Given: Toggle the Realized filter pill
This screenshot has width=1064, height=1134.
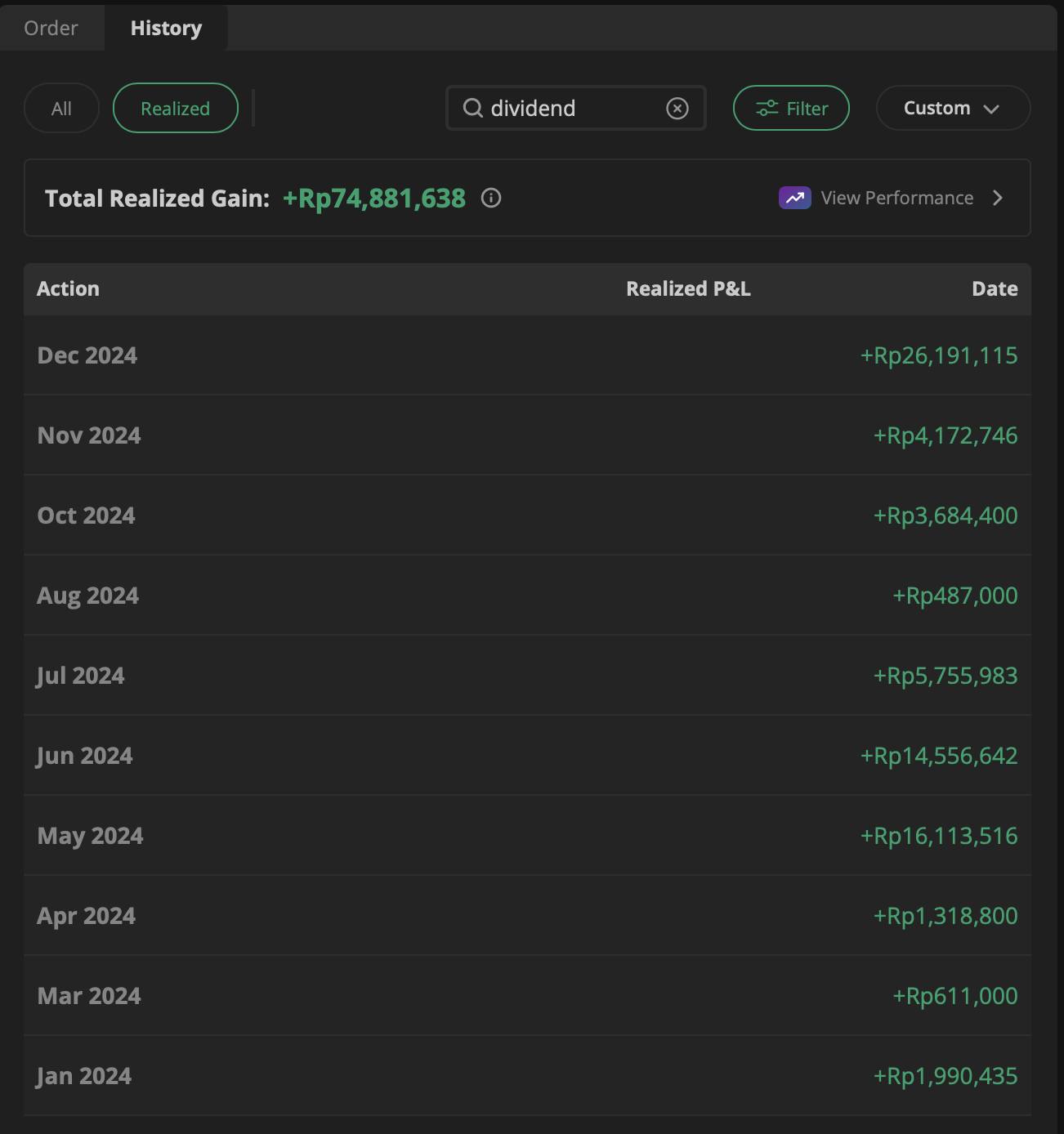Looking at the screenshot, I should click(x=175, y=109).
